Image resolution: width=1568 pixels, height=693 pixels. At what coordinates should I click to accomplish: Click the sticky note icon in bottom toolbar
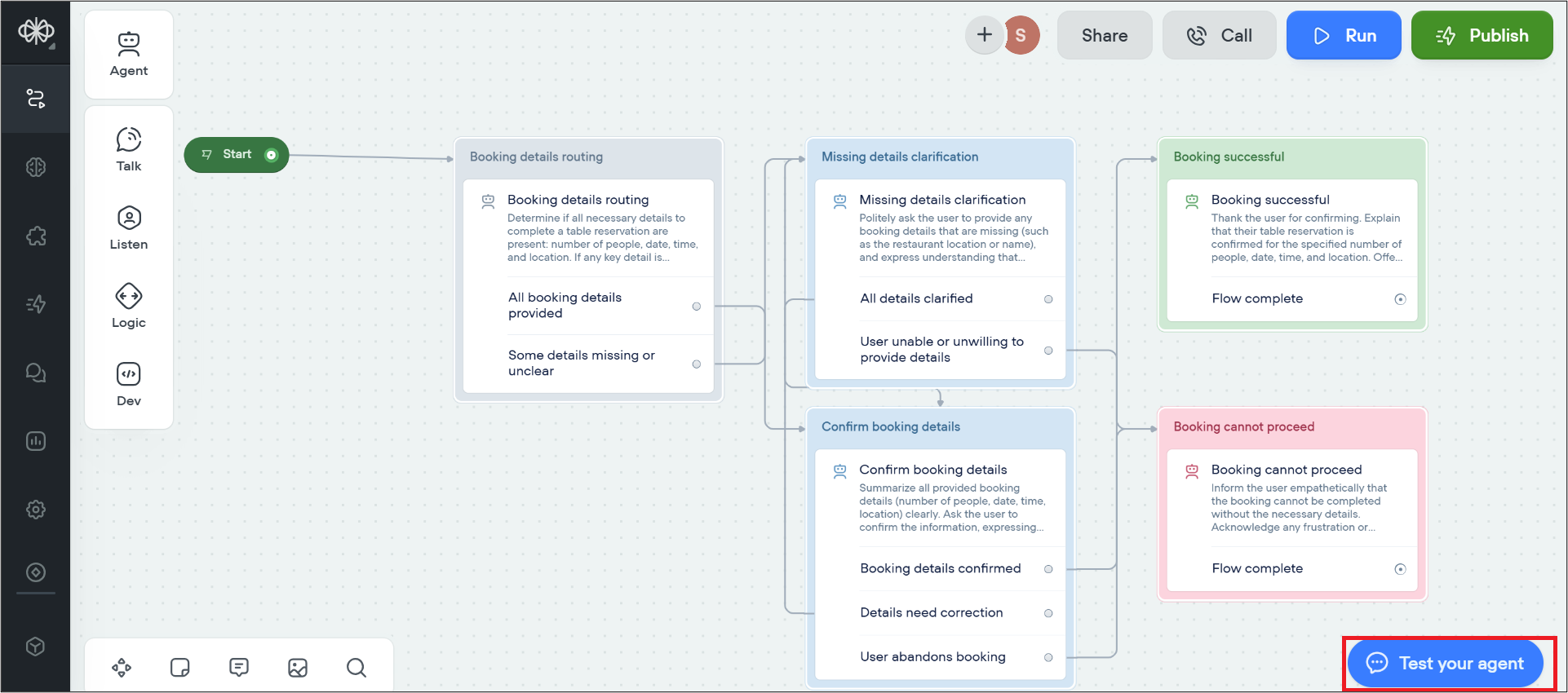click(179, 668)
